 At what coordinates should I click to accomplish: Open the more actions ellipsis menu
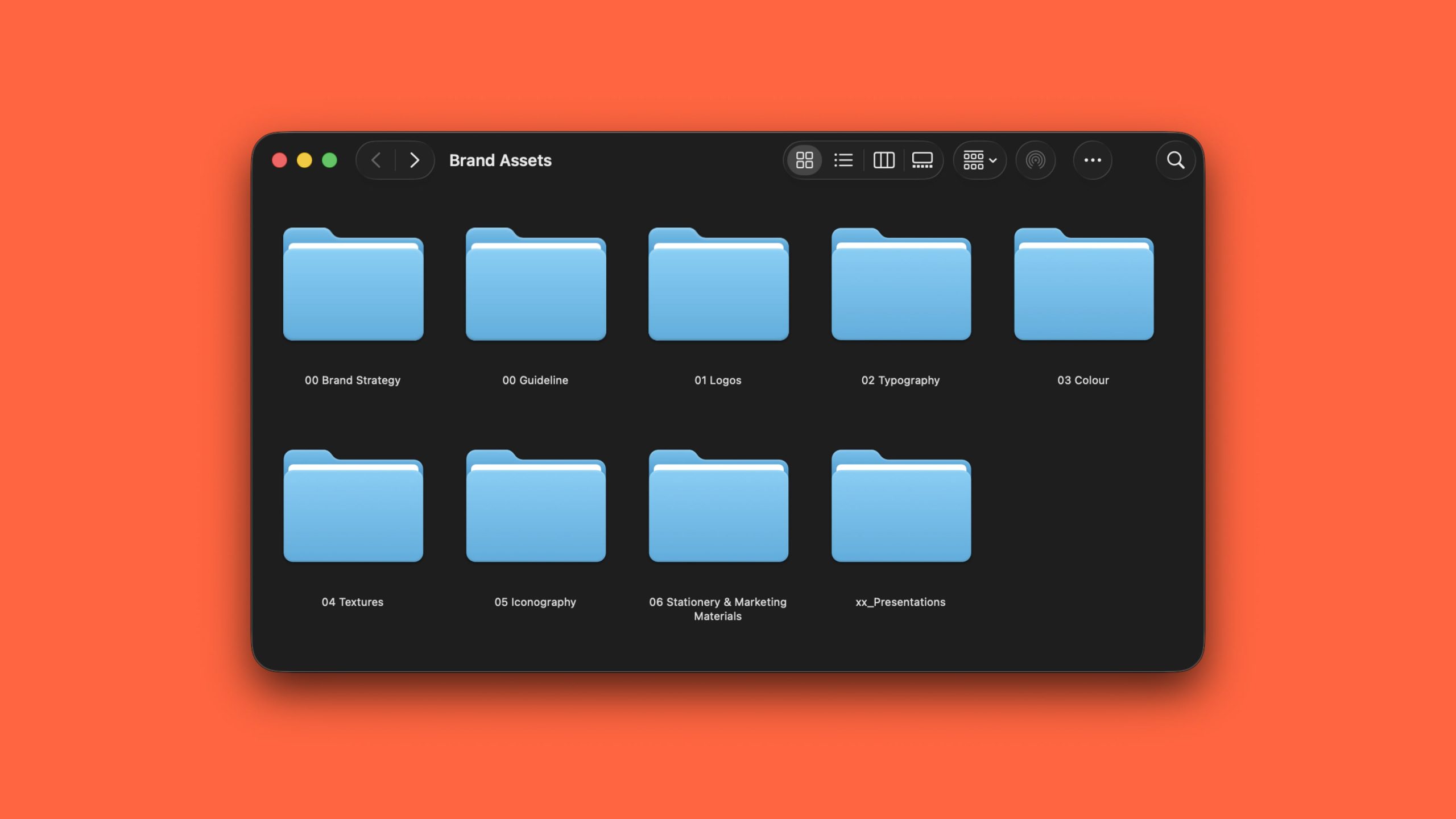click(1092, 160)
